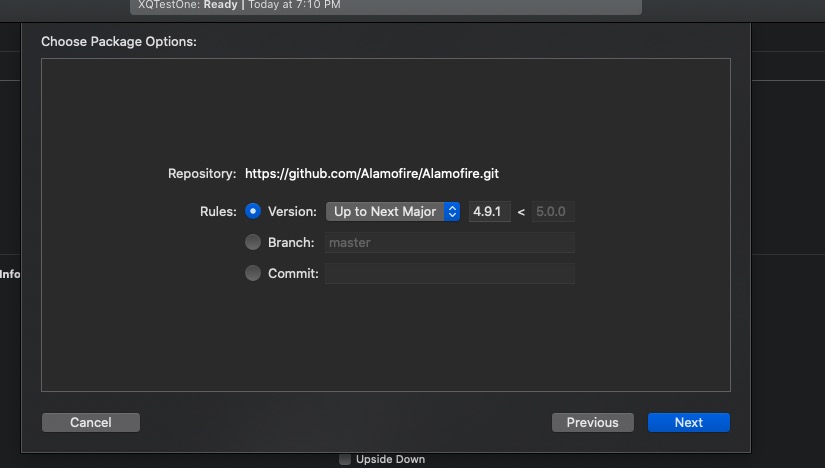Viewport: 825px width, 468px height.
Task: Select the Commit rule radio button
Action: click(x=253, y=273)
